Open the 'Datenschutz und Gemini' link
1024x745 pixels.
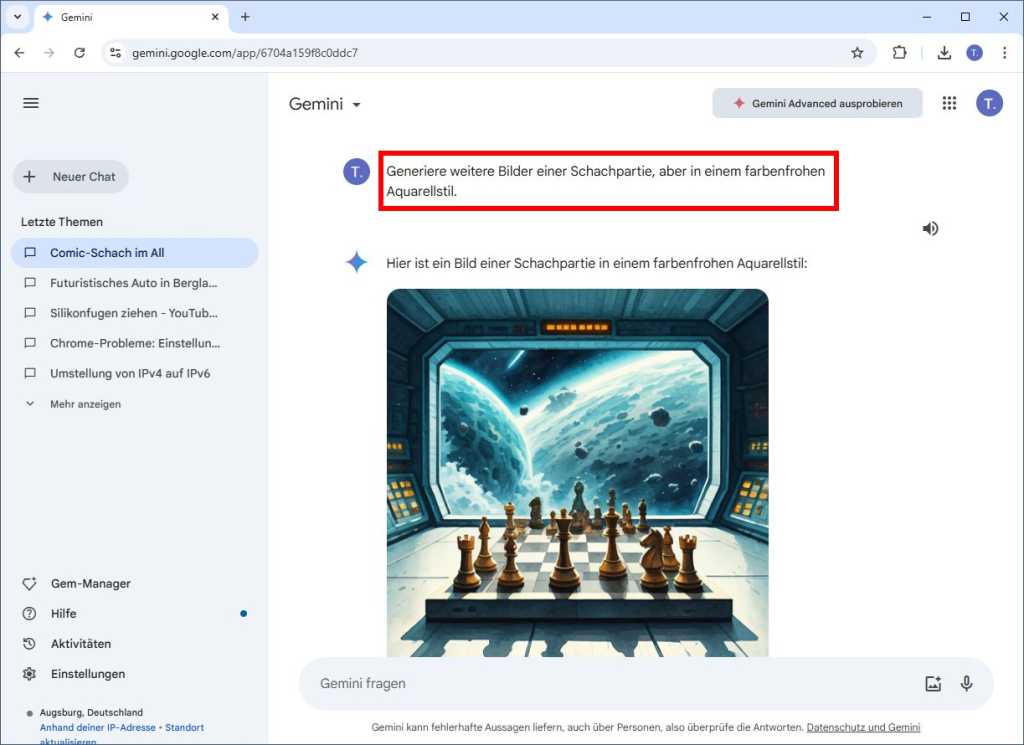click(x=863, y=727)
